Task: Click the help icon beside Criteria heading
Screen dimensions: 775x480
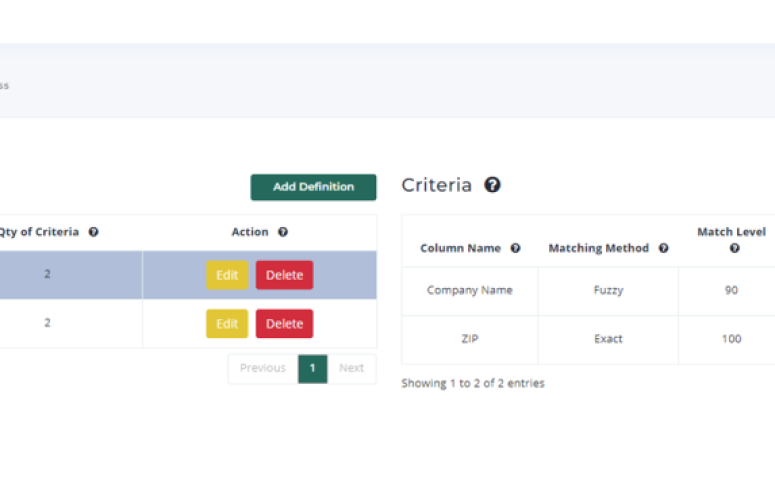Action: (x=492, y=185)
